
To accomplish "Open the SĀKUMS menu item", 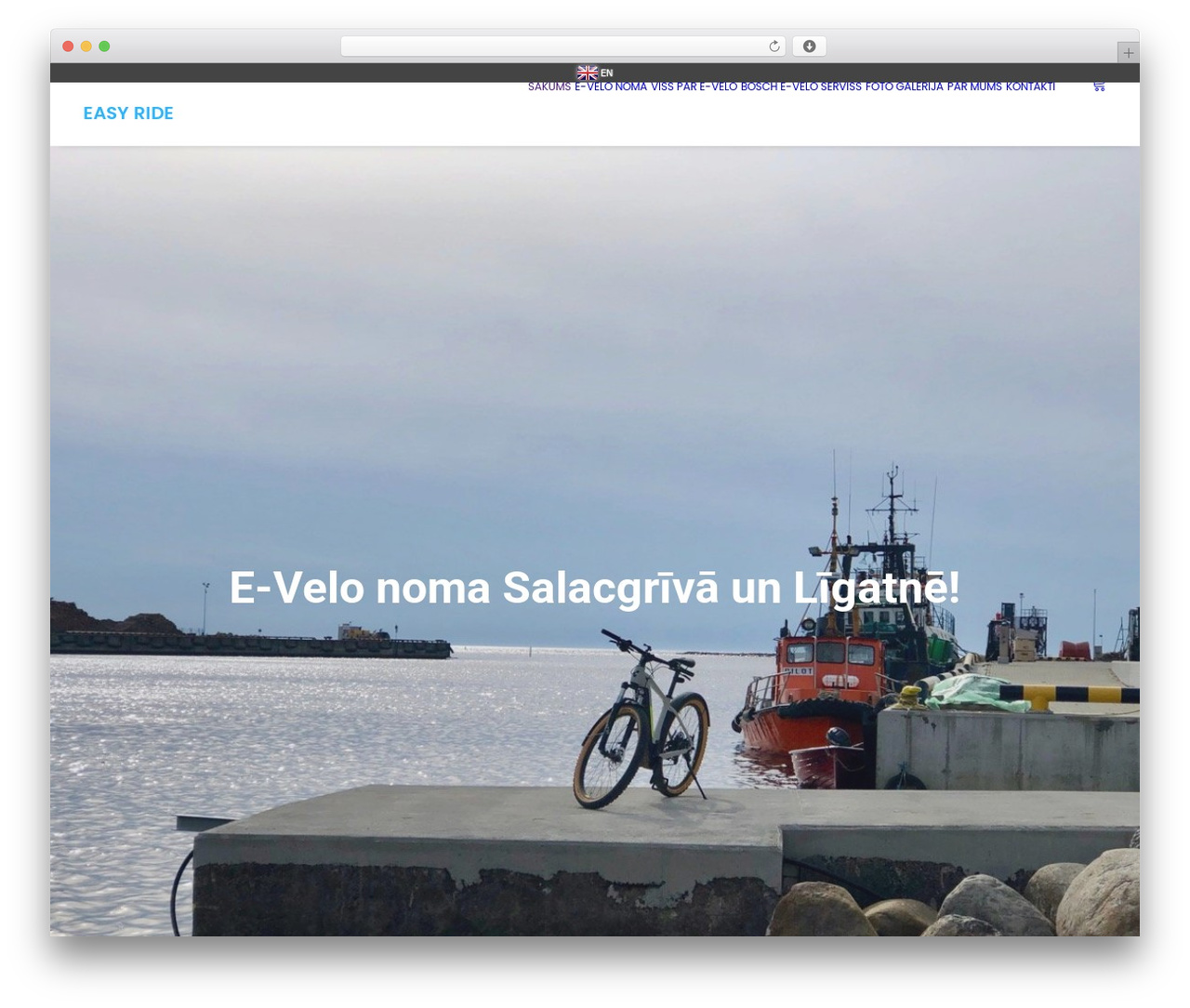I will click(549, 86).
